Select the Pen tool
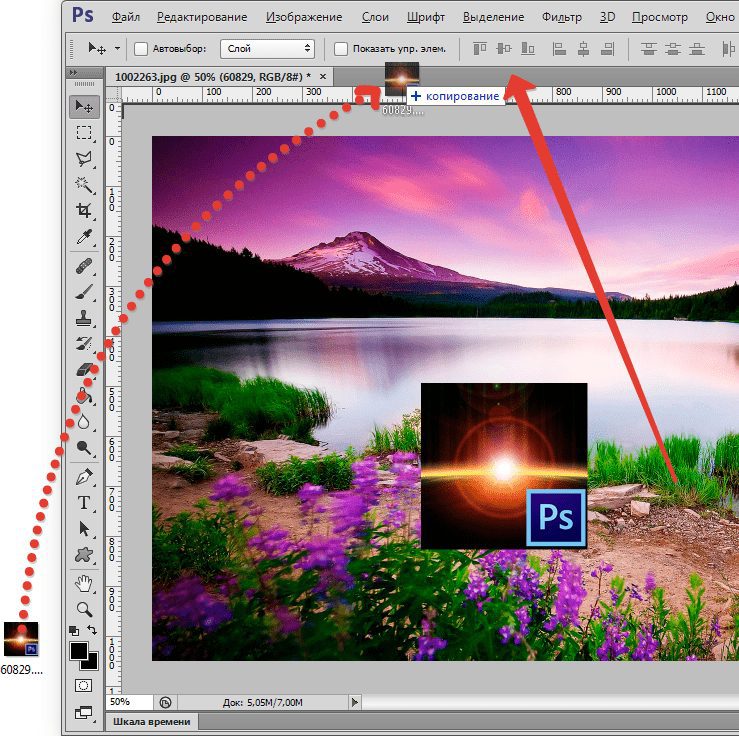739x736 pixels. point(84,477)
